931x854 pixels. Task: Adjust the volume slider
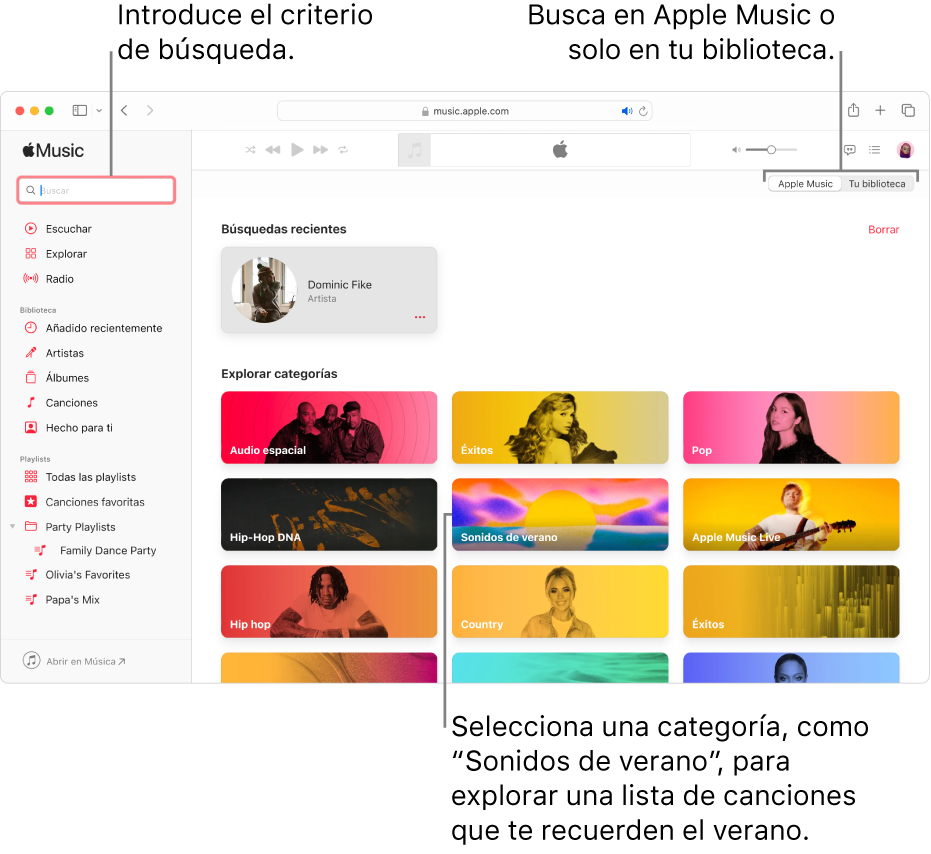pyautogui.click(x=771, y=149)
